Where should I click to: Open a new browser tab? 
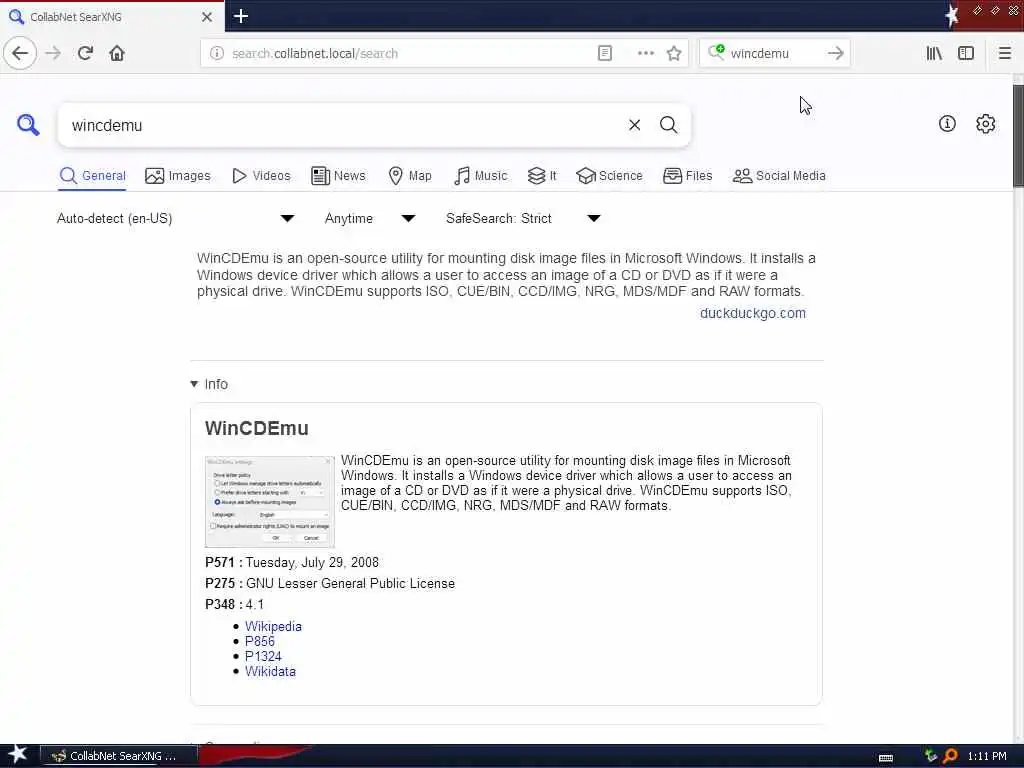[x=241, y=16]
